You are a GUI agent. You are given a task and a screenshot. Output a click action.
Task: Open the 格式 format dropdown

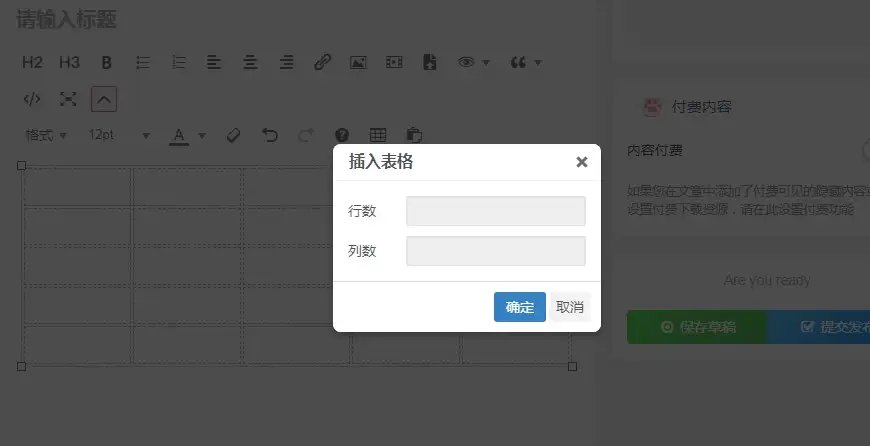coord(46,135)
